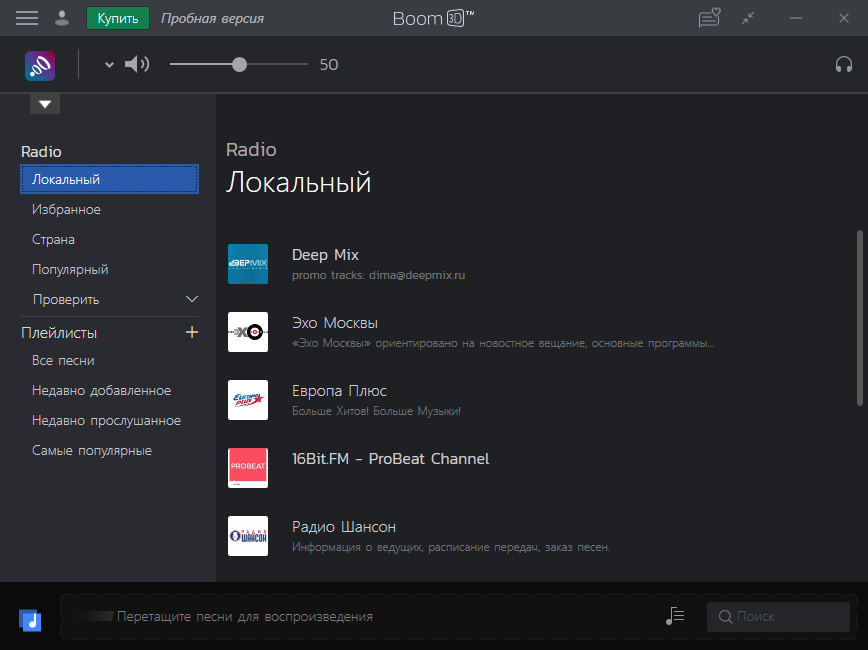Click the volume value 50
This screenshot has width=868, height=650.
click(x=329, y=65)
